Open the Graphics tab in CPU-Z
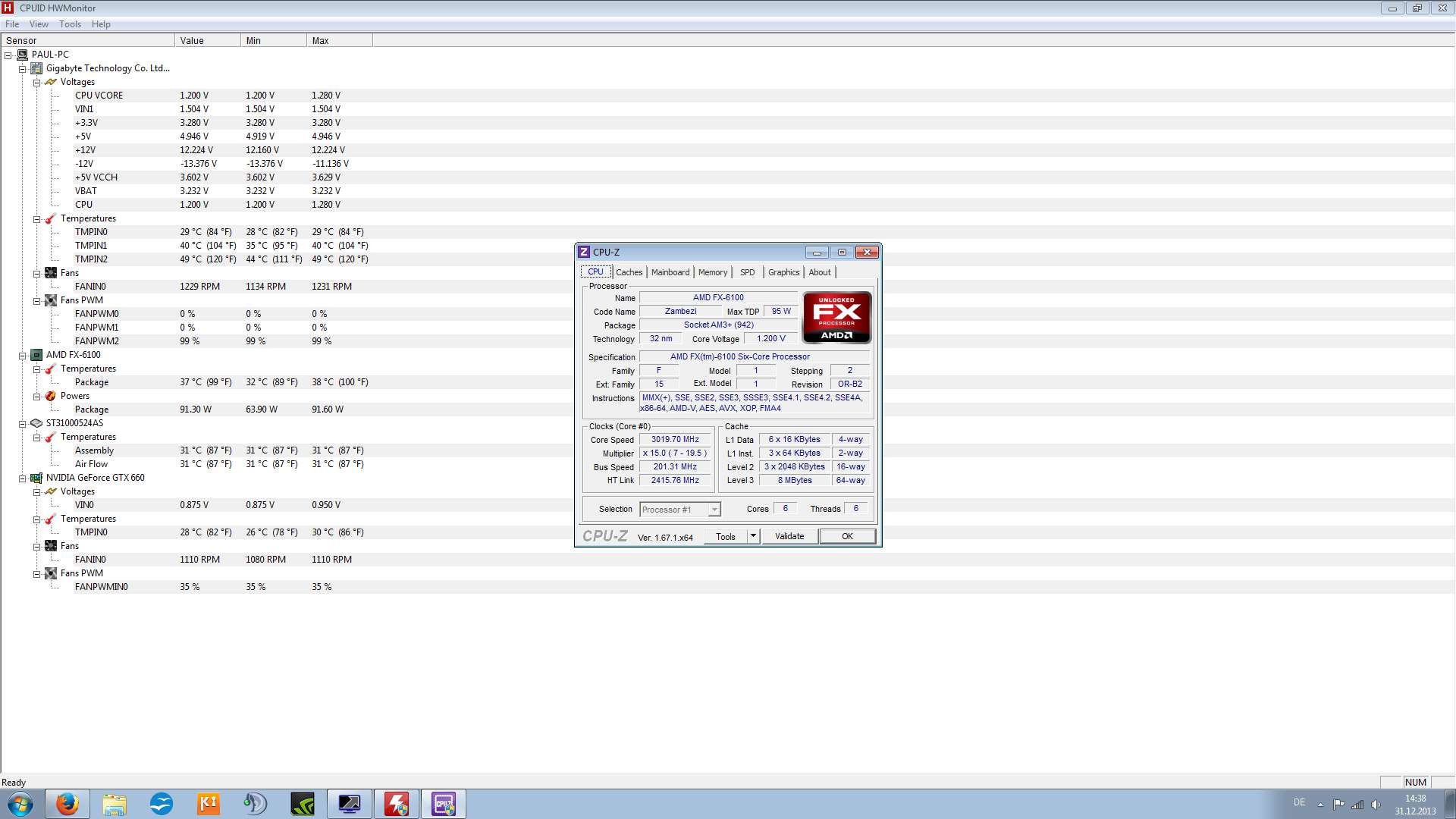1456x819 pixels. point(783,272)
